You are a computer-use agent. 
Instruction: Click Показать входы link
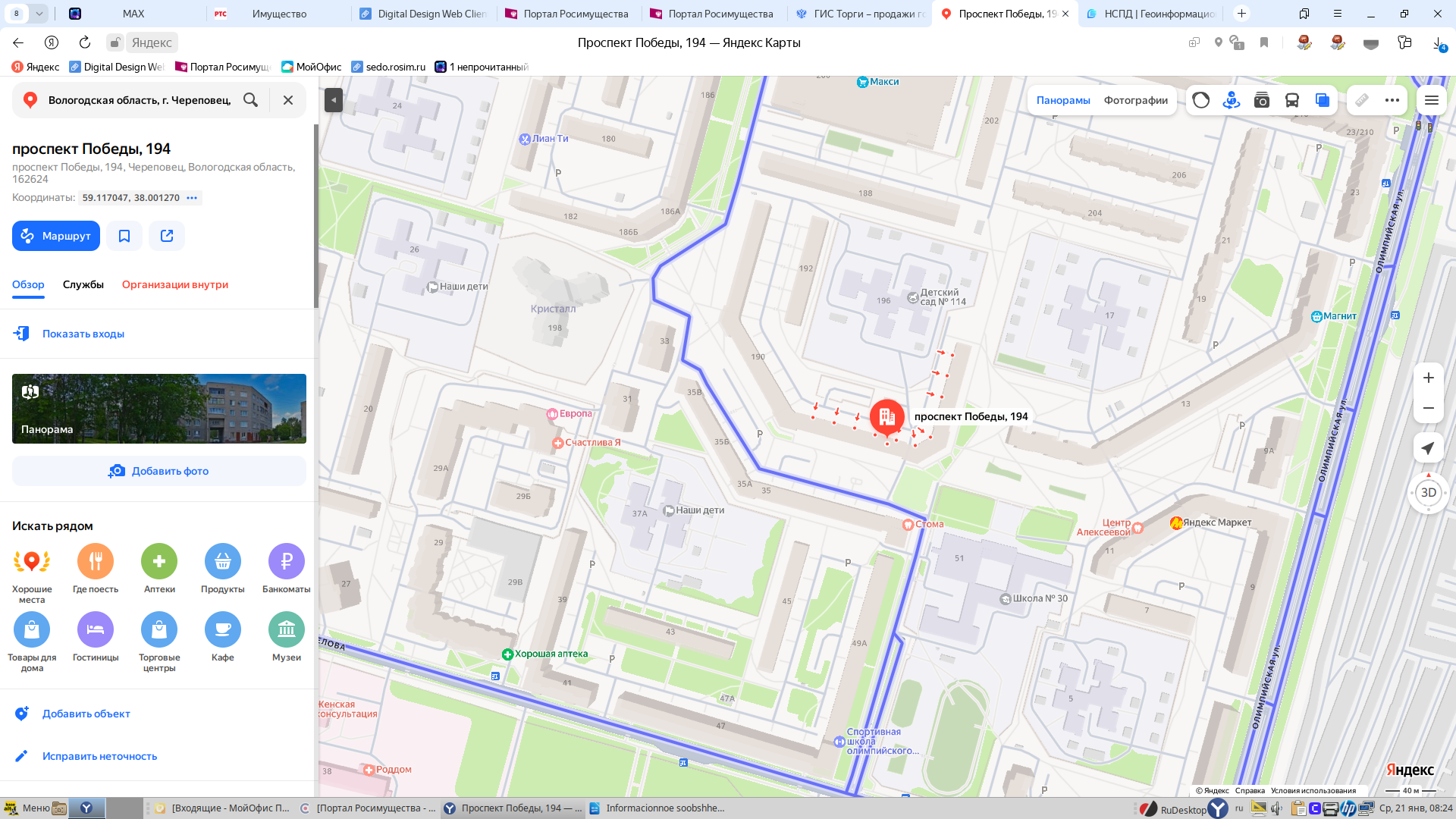[83, 334]
